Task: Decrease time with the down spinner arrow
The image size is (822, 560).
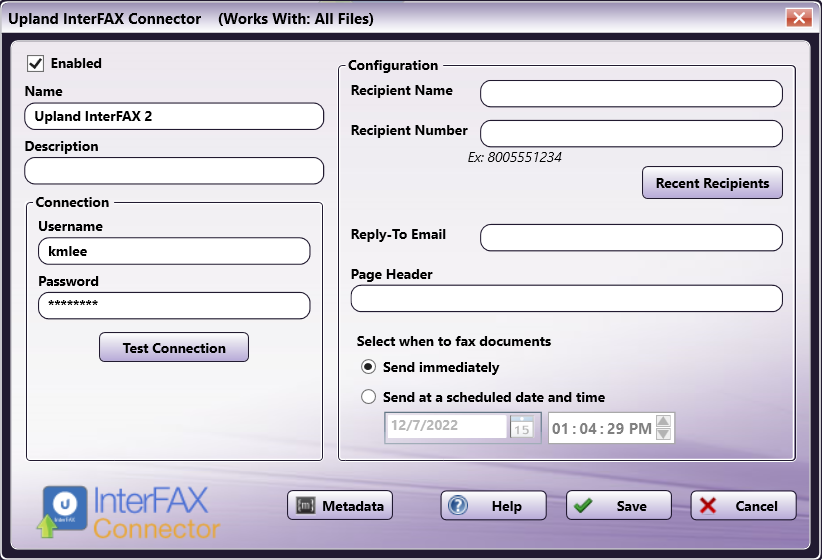Action: 663,434
